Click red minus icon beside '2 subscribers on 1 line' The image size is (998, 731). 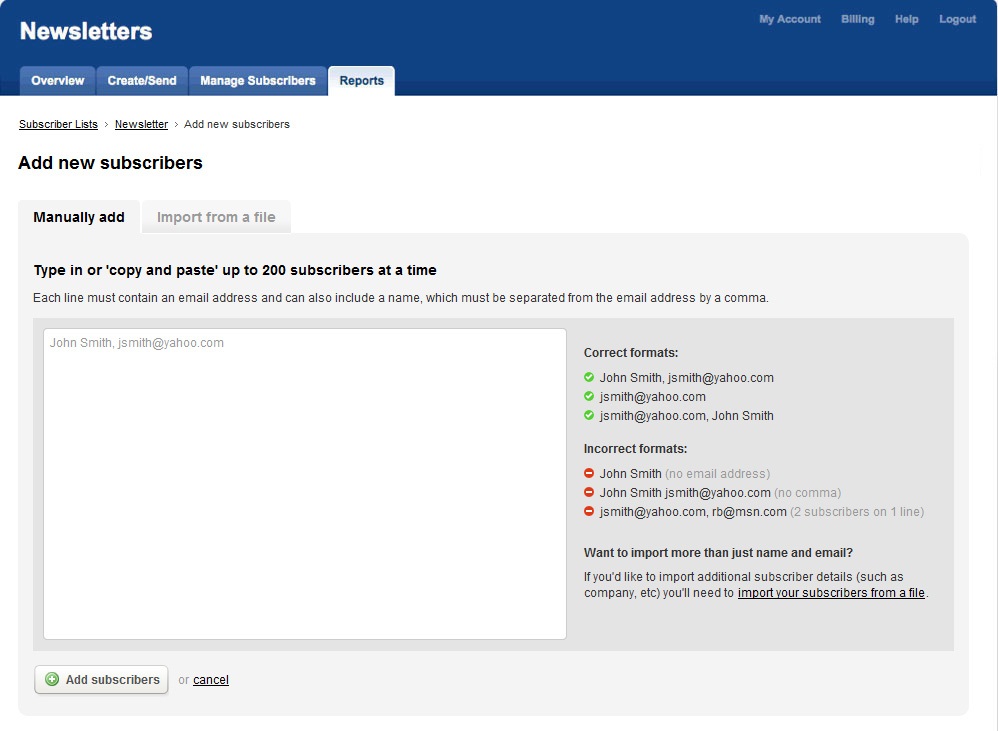point(589,512)
